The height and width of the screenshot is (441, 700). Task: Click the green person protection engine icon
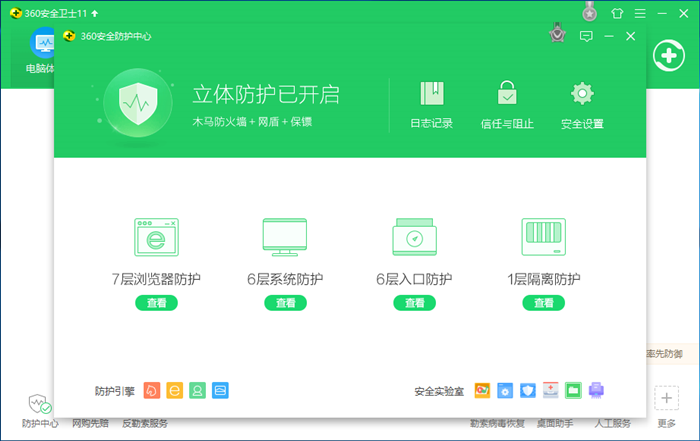tap(197, 391)
